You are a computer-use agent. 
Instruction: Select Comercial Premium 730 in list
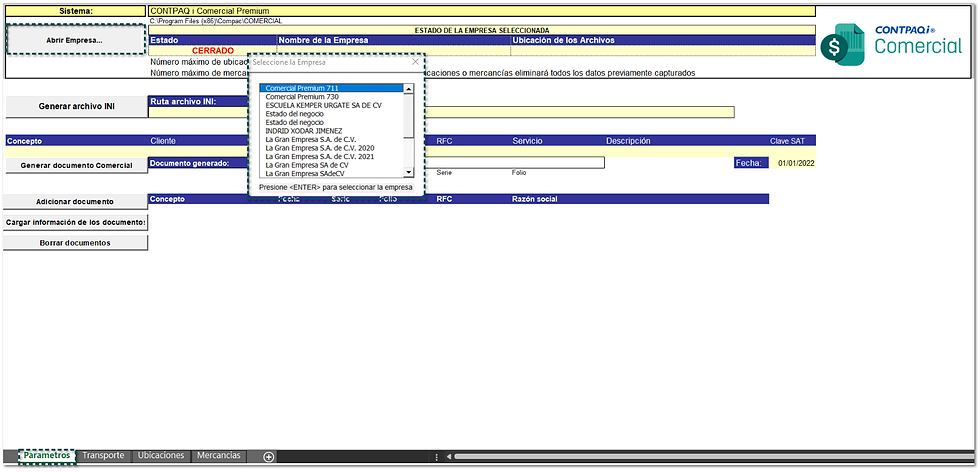click(332, 97)
